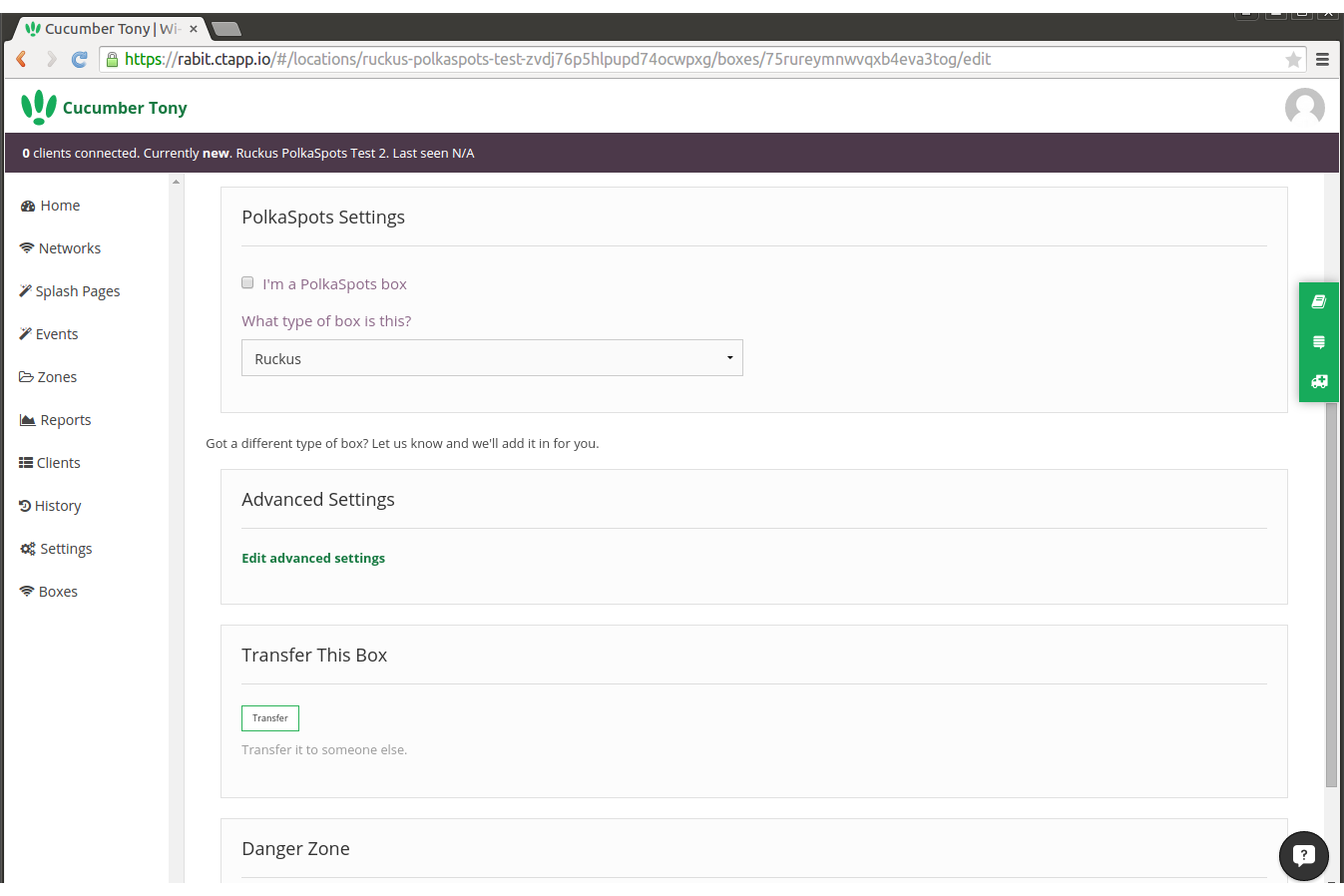Click the Cucumber Tony logo icon
The width and height of the screenshot is (1344, 896).
(x=39, y=107)
